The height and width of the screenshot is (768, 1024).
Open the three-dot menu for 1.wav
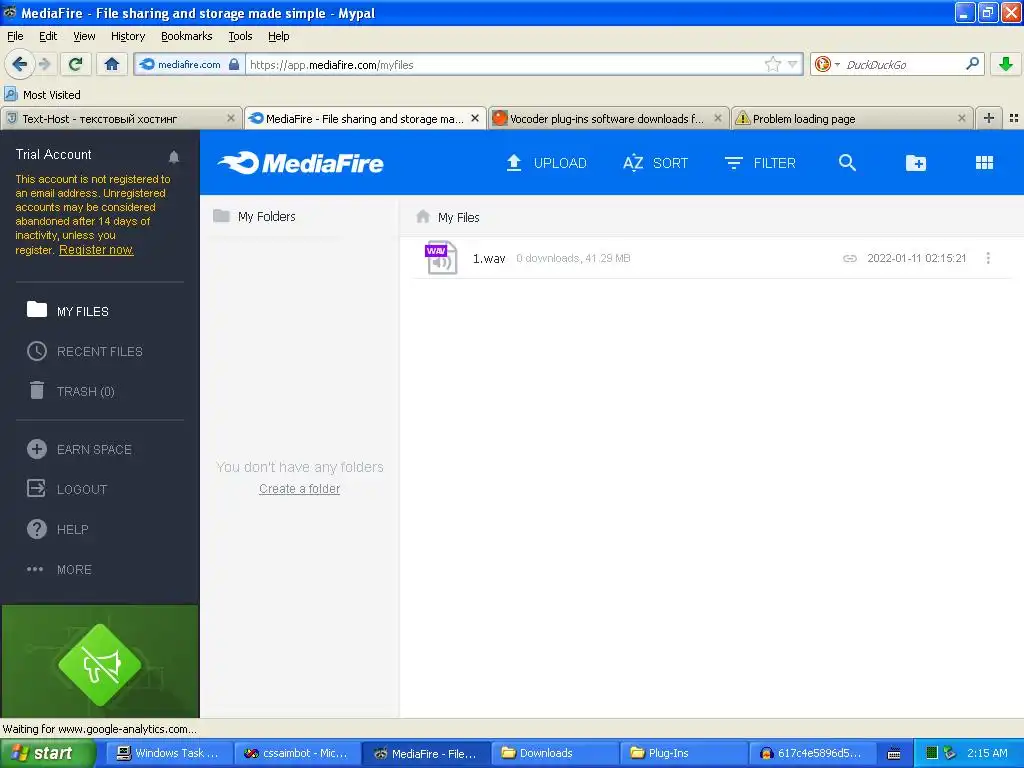988,258
